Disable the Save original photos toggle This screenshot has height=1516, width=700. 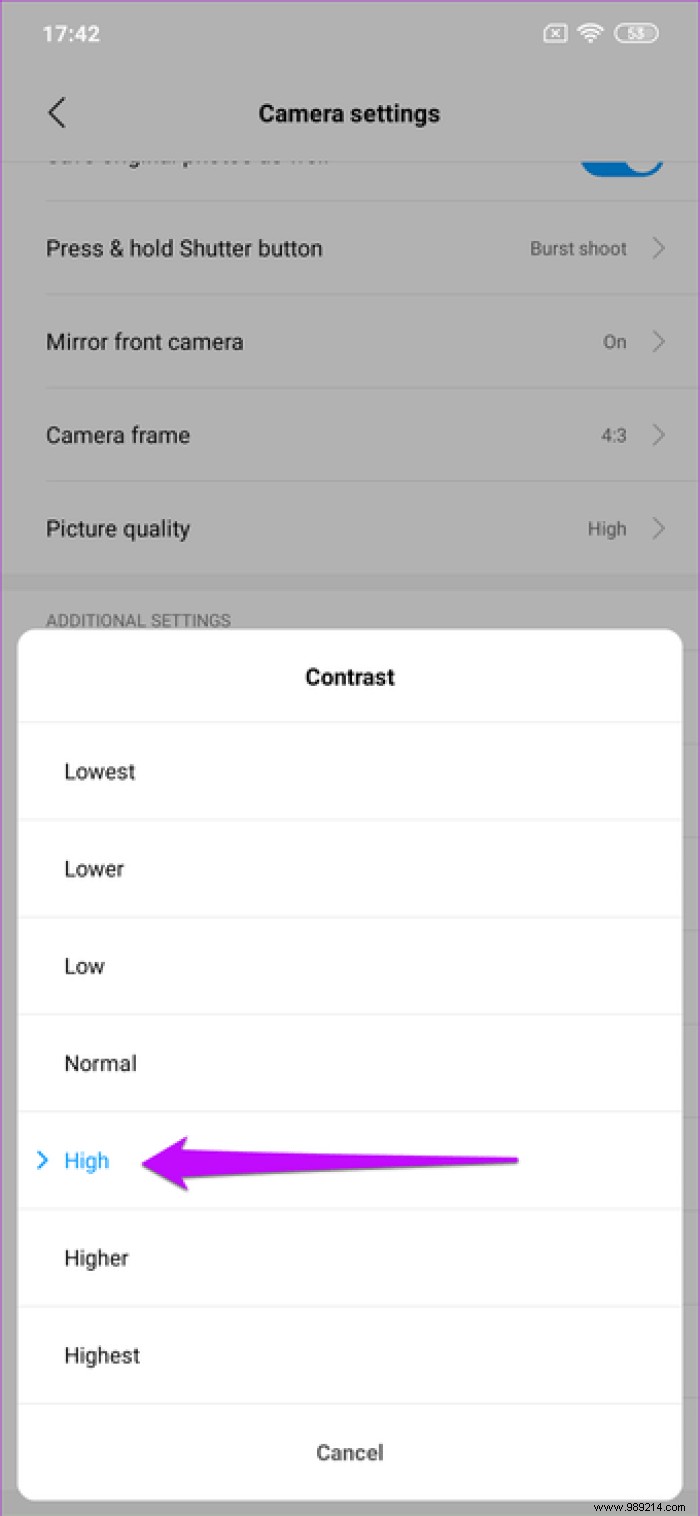pos(622,160)
